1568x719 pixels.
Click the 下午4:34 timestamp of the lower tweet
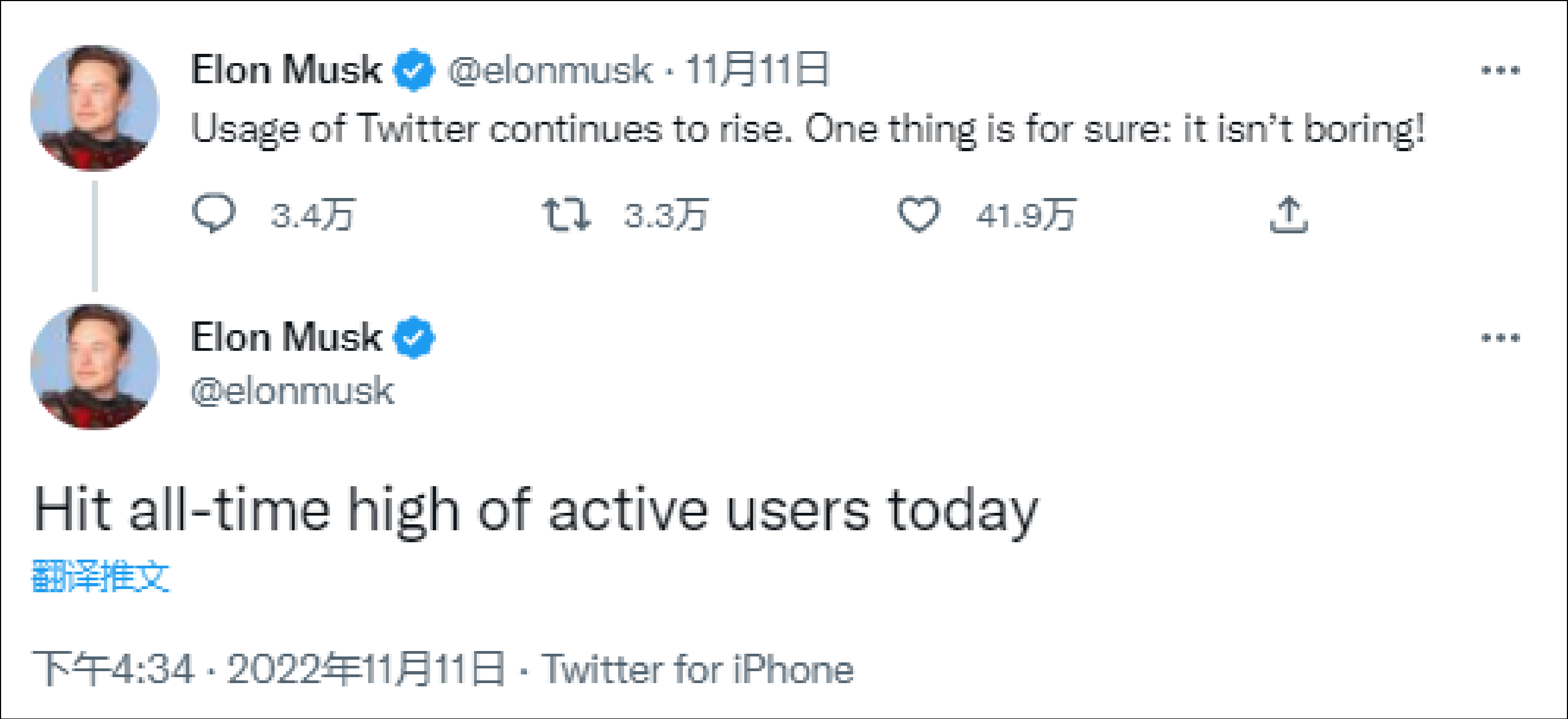click(x=114, y=669)
